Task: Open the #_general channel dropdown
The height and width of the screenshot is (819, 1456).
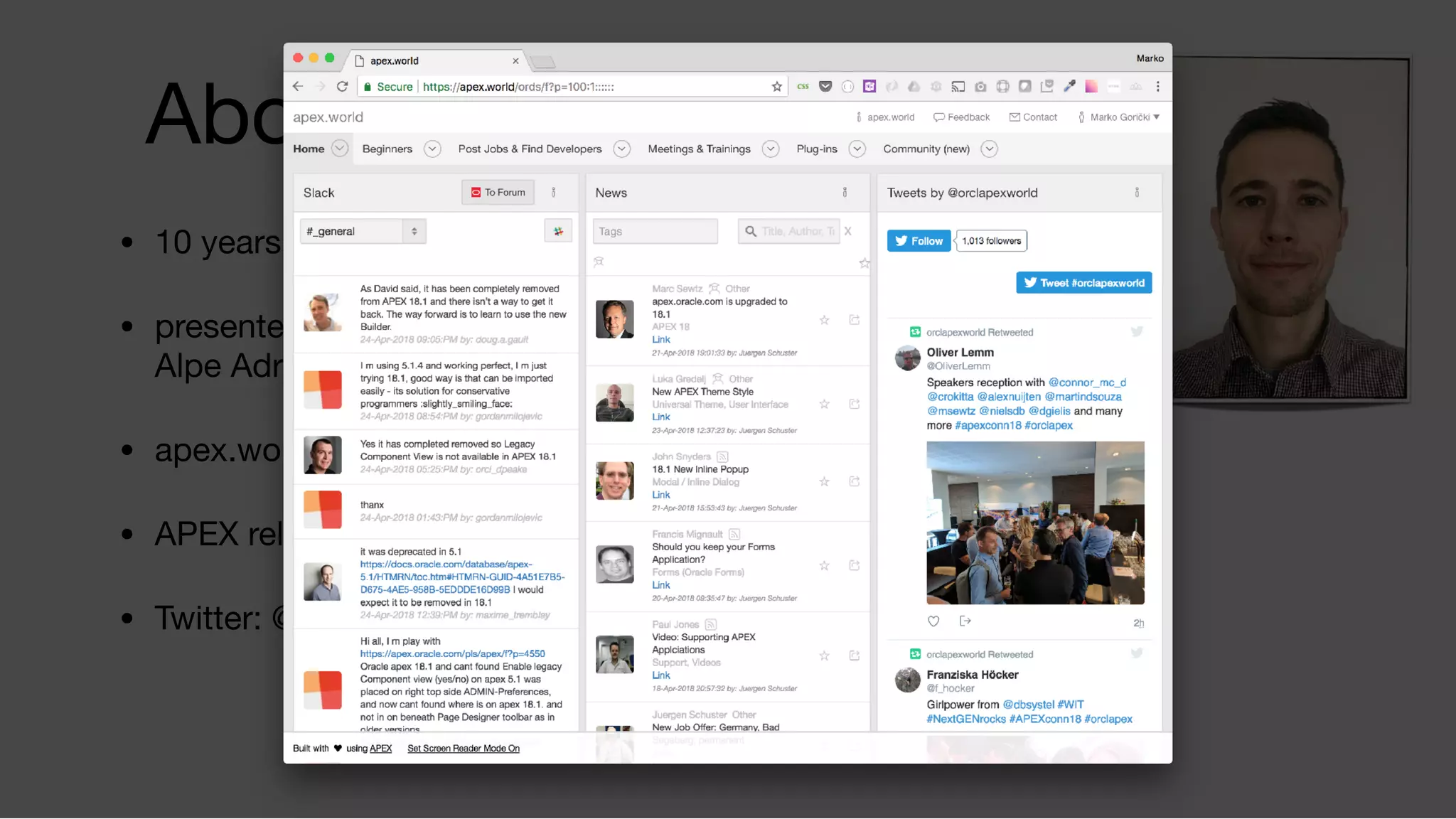Action: [x=363, y=232]
